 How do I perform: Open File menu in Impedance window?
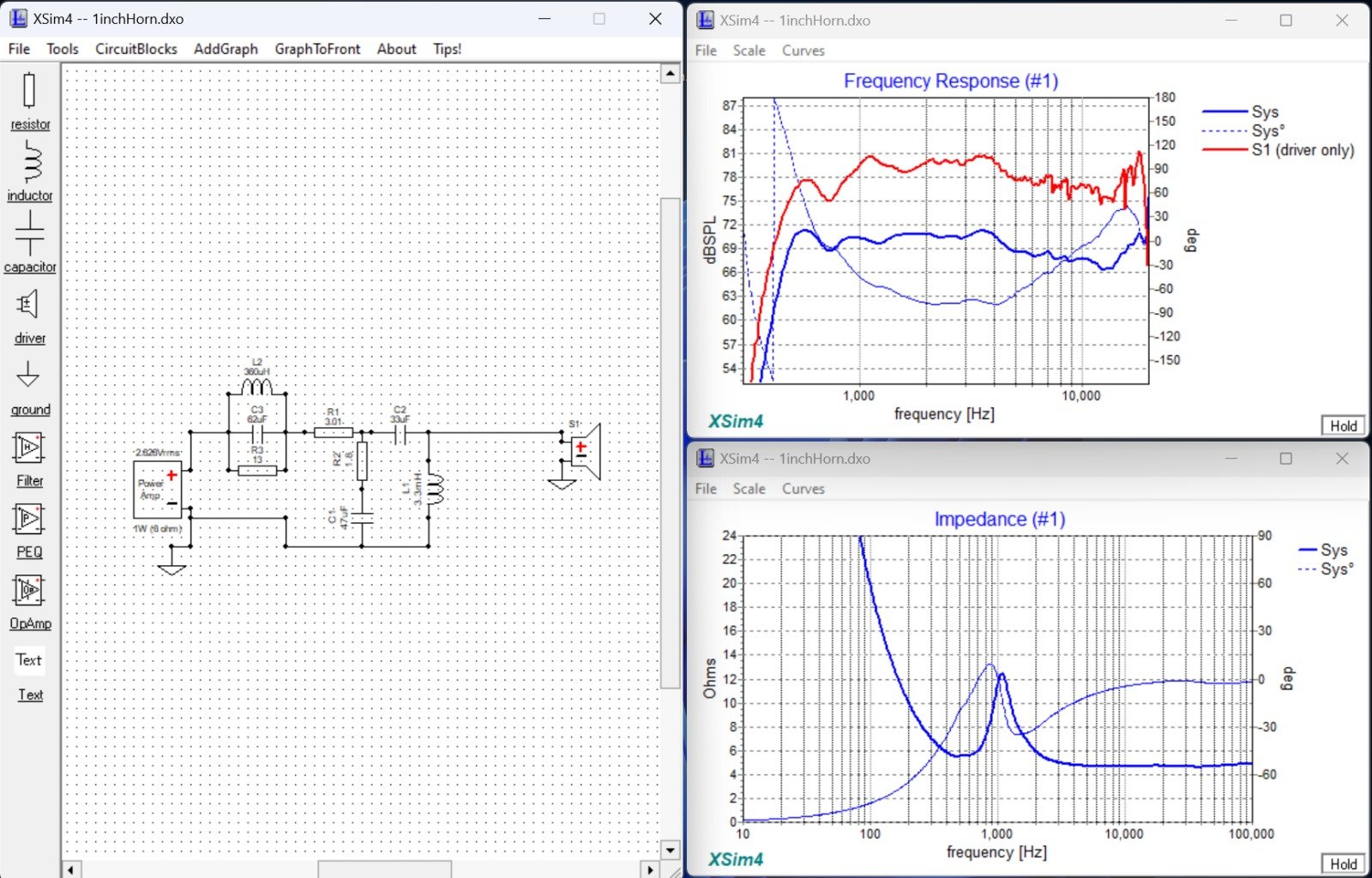coord(706,489)
